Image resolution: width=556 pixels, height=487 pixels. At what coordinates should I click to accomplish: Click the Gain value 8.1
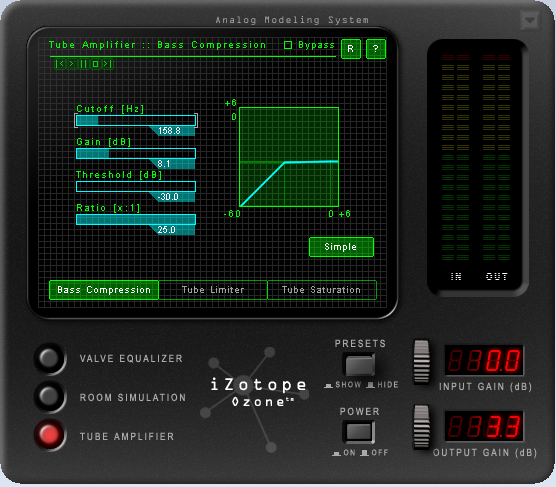[x=164, y=164]
